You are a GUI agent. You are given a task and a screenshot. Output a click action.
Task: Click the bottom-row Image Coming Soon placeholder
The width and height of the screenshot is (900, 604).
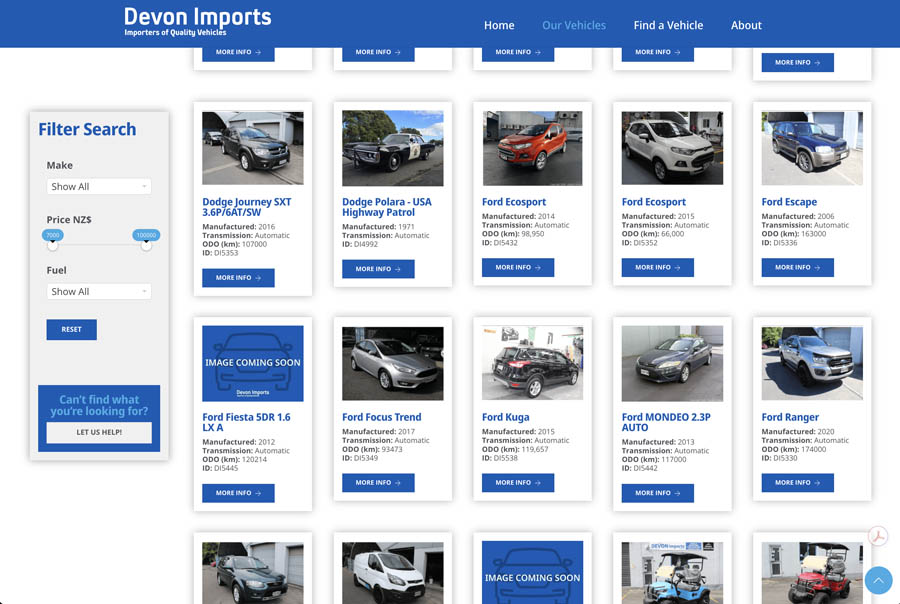coord(532,573)
